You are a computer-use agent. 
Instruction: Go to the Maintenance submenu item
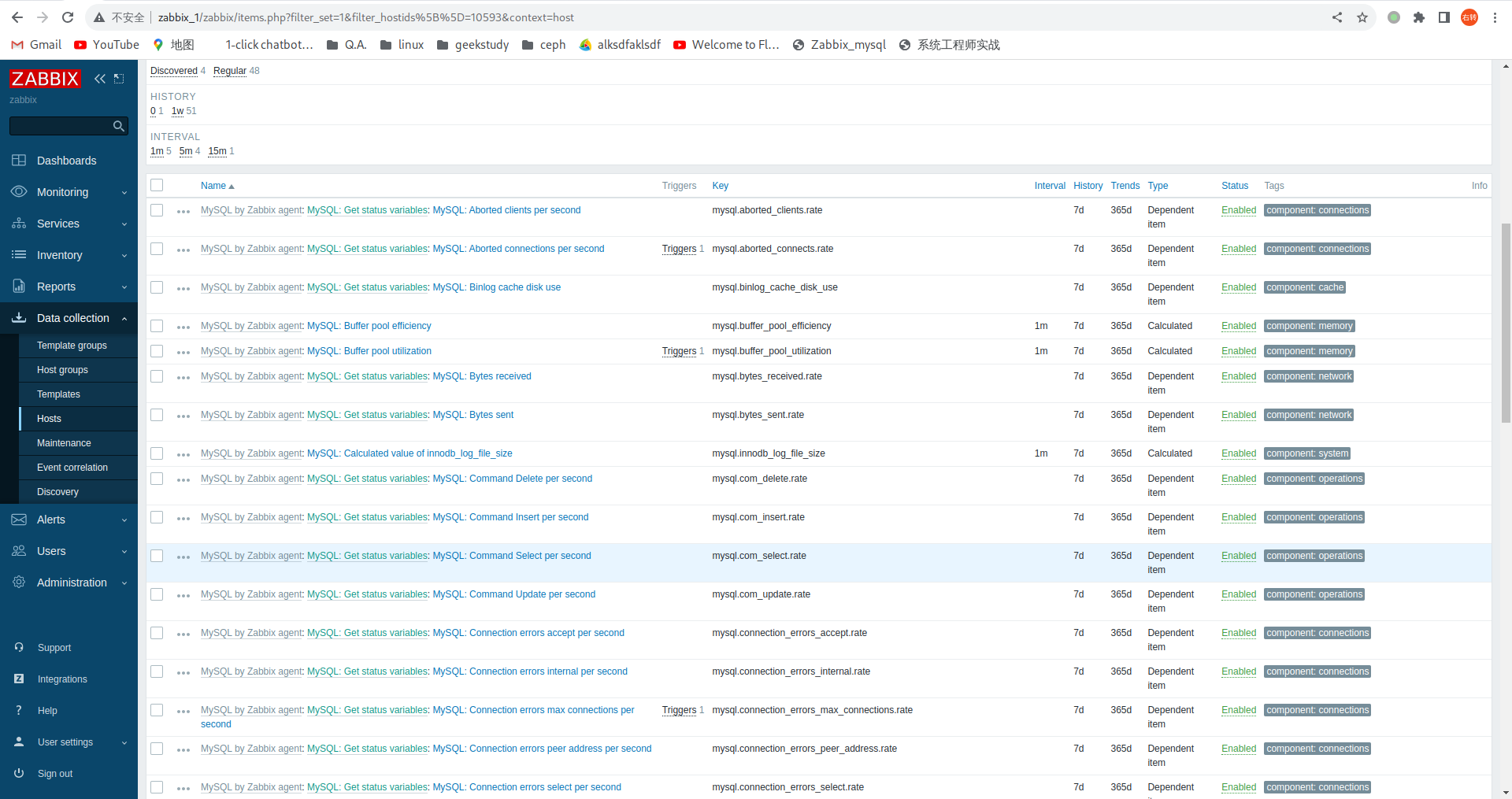tap(64, 443)
